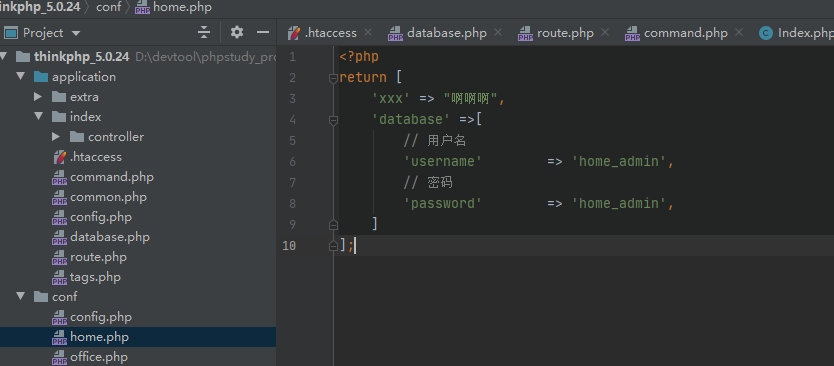Open office.php in the project tree
The image size is (834, 366).
(98, 357)
